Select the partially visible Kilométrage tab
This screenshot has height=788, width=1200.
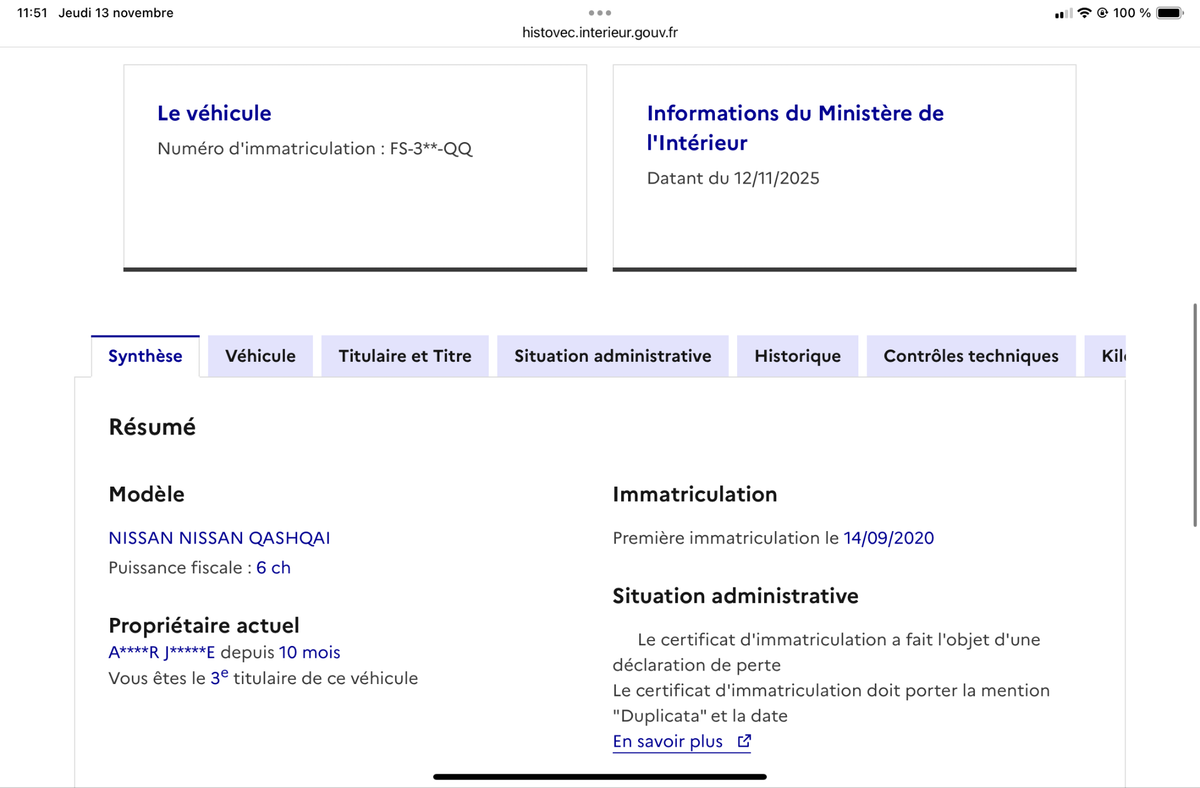1106,356
